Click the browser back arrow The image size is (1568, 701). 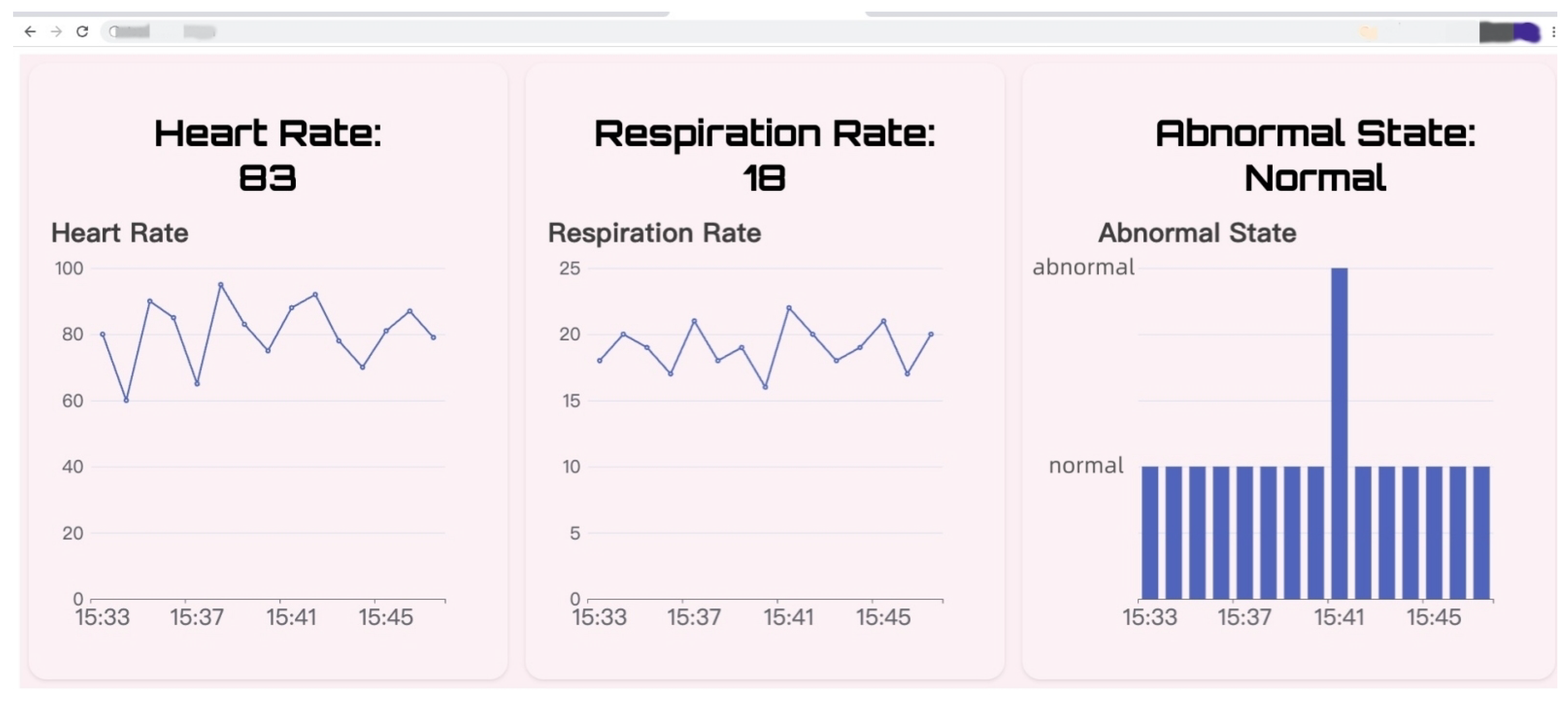point(30,31)
